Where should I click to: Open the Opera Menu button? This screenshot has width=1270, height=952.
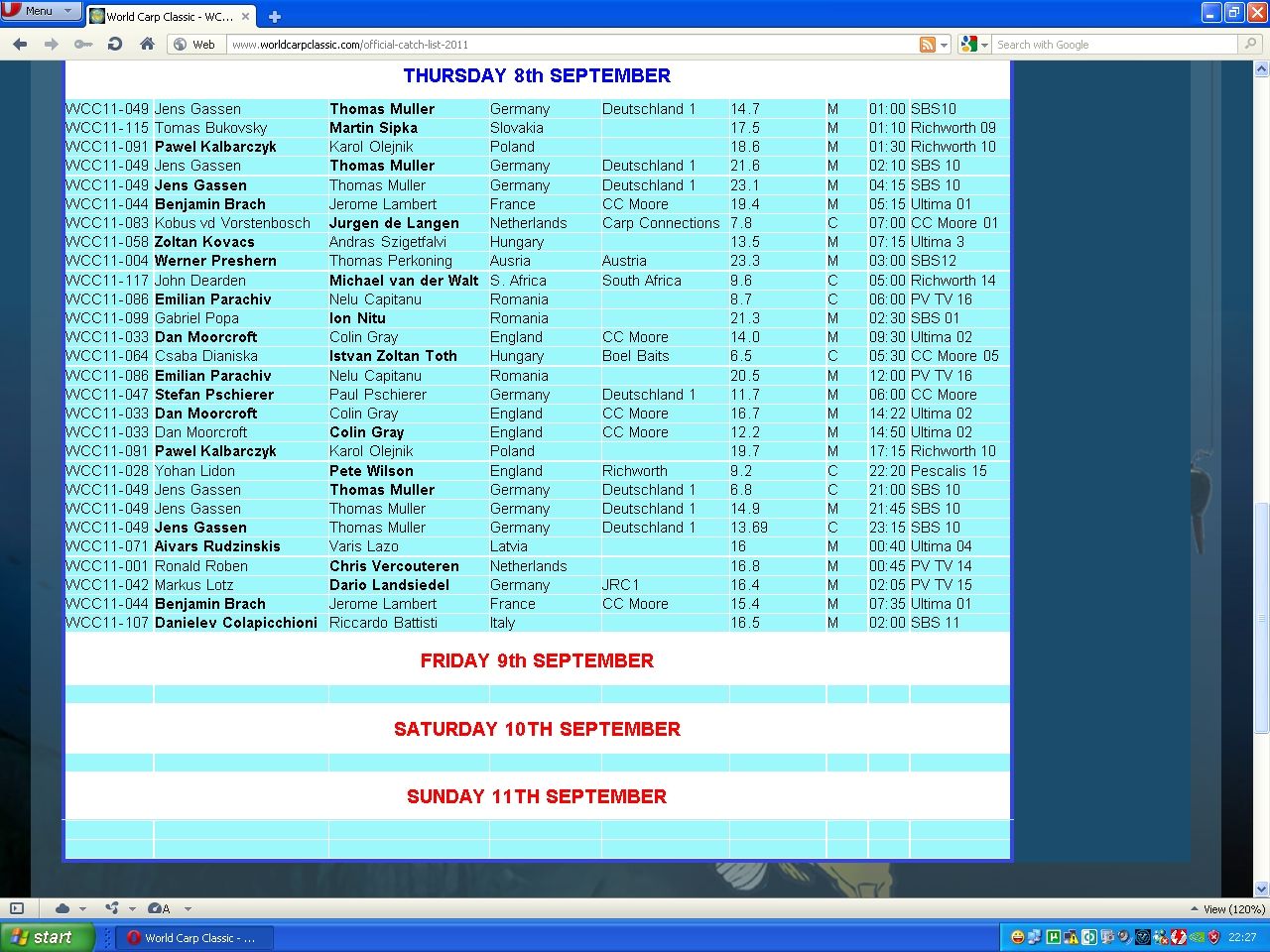pyautogui.click(x=41, y=10)
